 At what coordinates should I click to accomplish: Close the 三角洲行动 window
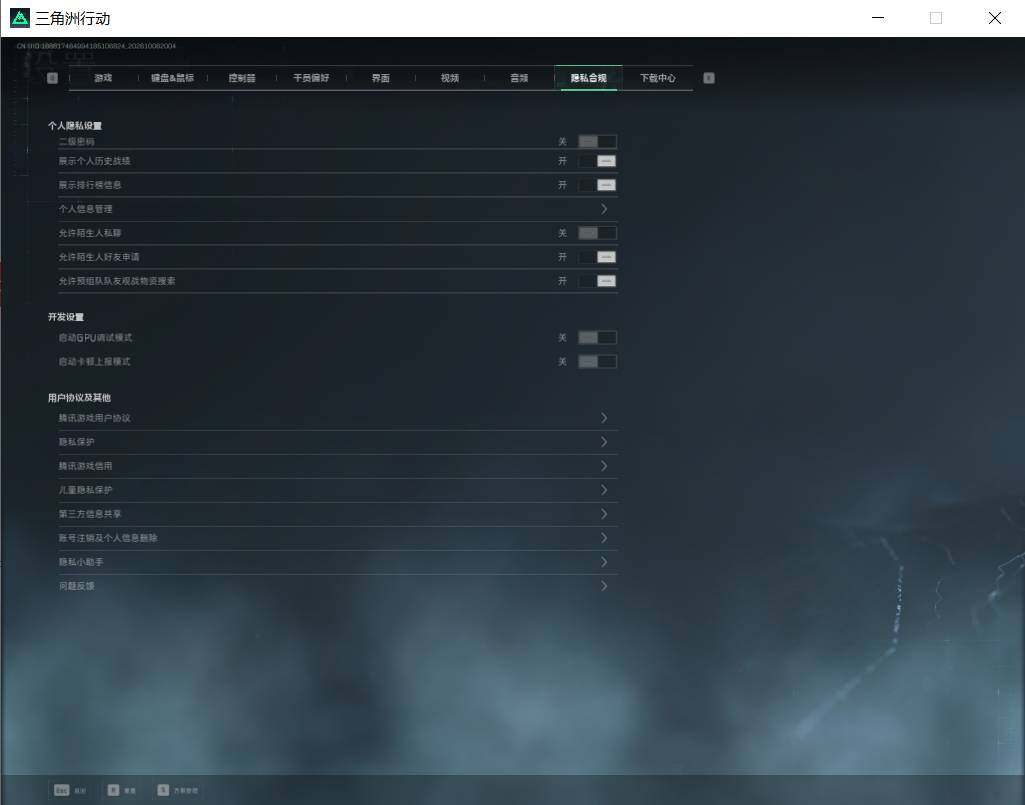coord(995,18)
